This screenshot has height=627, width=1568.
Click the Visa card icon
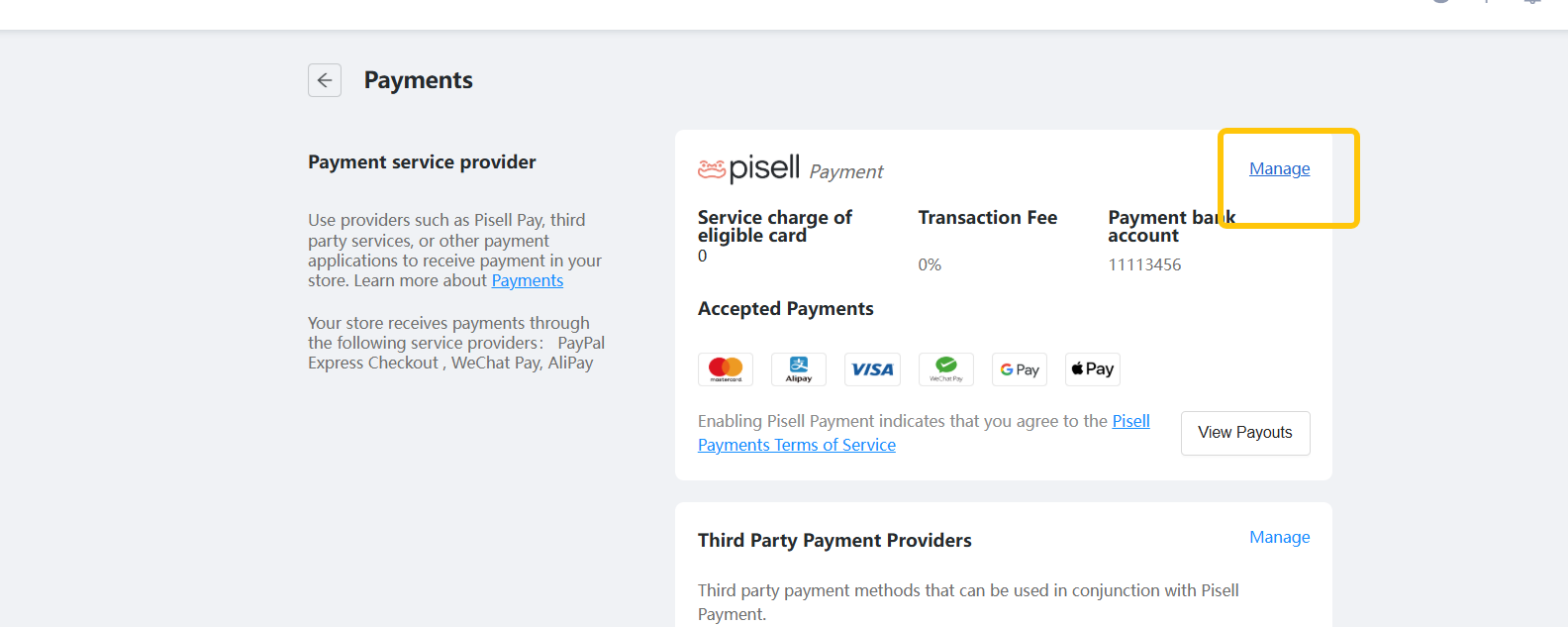(872, 369)
